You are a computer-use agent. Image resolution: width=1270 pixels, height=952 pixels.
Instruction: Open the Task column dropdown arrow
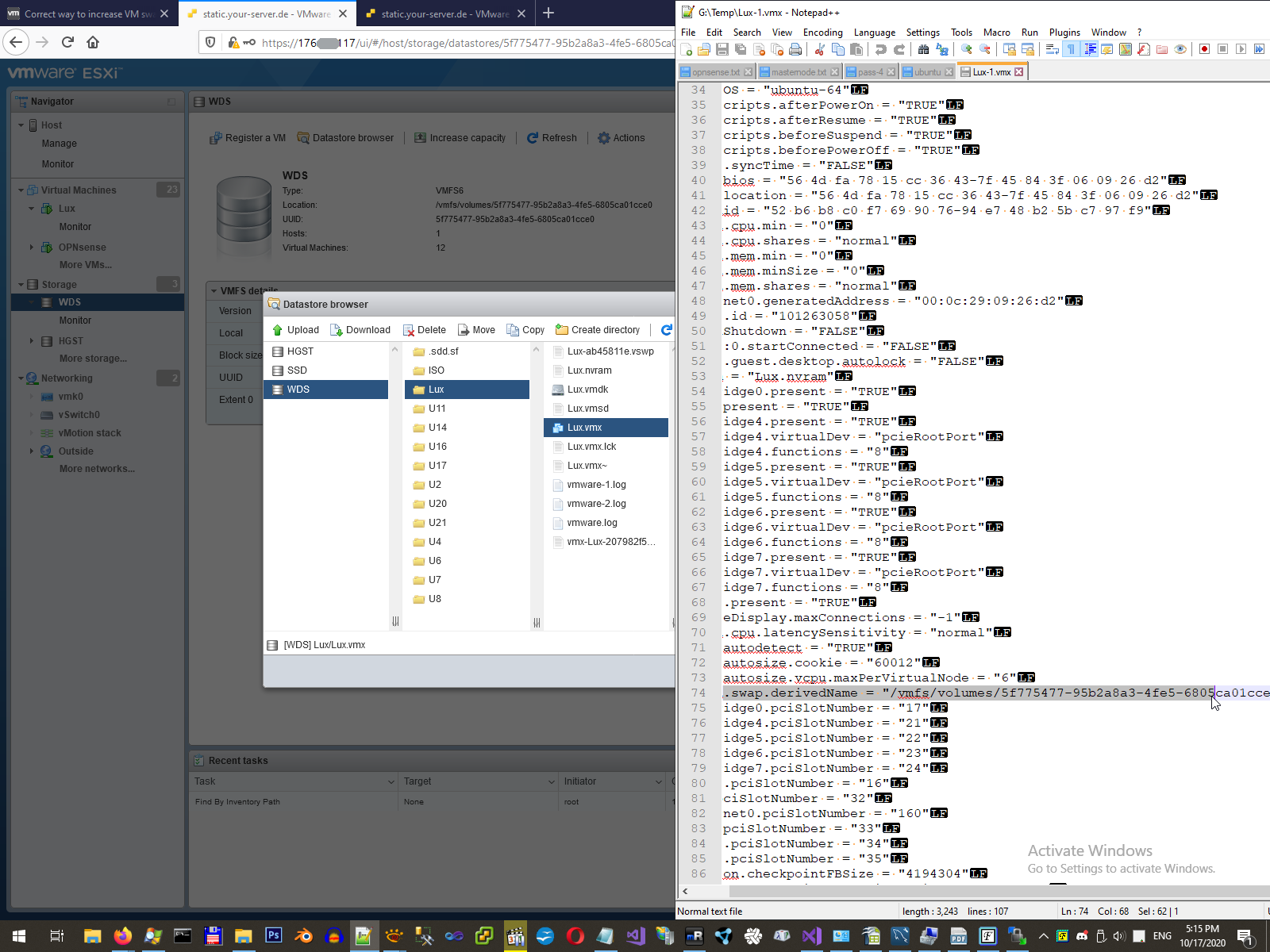(391, 782)
